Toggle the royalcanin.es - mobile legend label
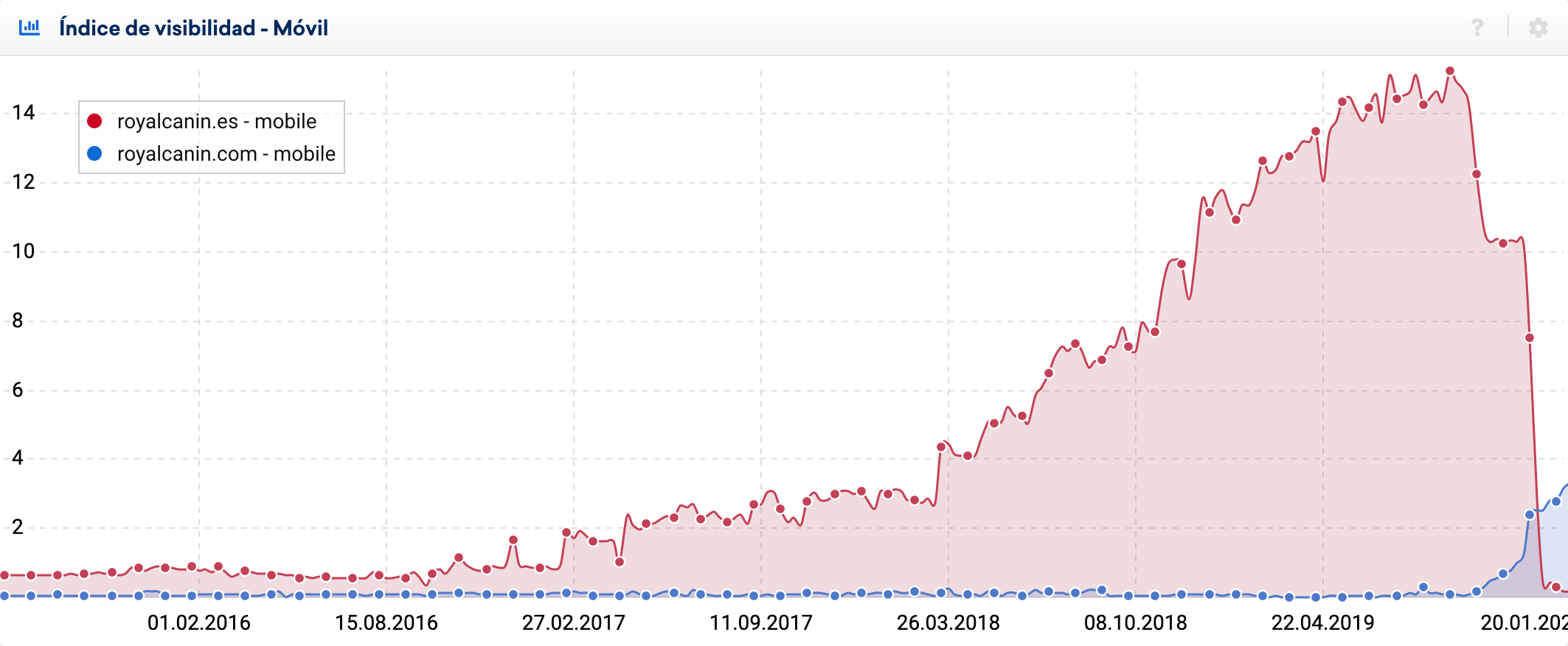This screenshot has width=1568, height=646. (216, 121)
